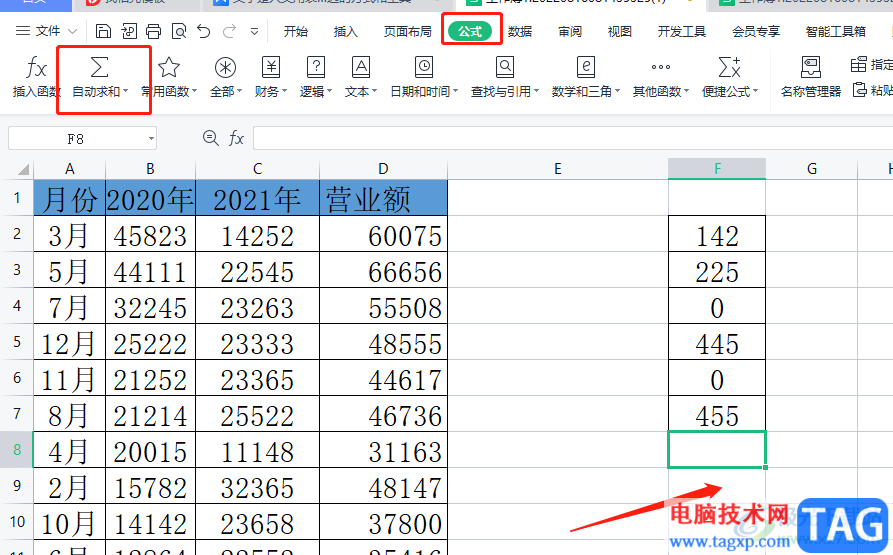Open the All functions asterisk icon
Image resolution: width=893 pixels, height=555 pixels.
(226, 67)
